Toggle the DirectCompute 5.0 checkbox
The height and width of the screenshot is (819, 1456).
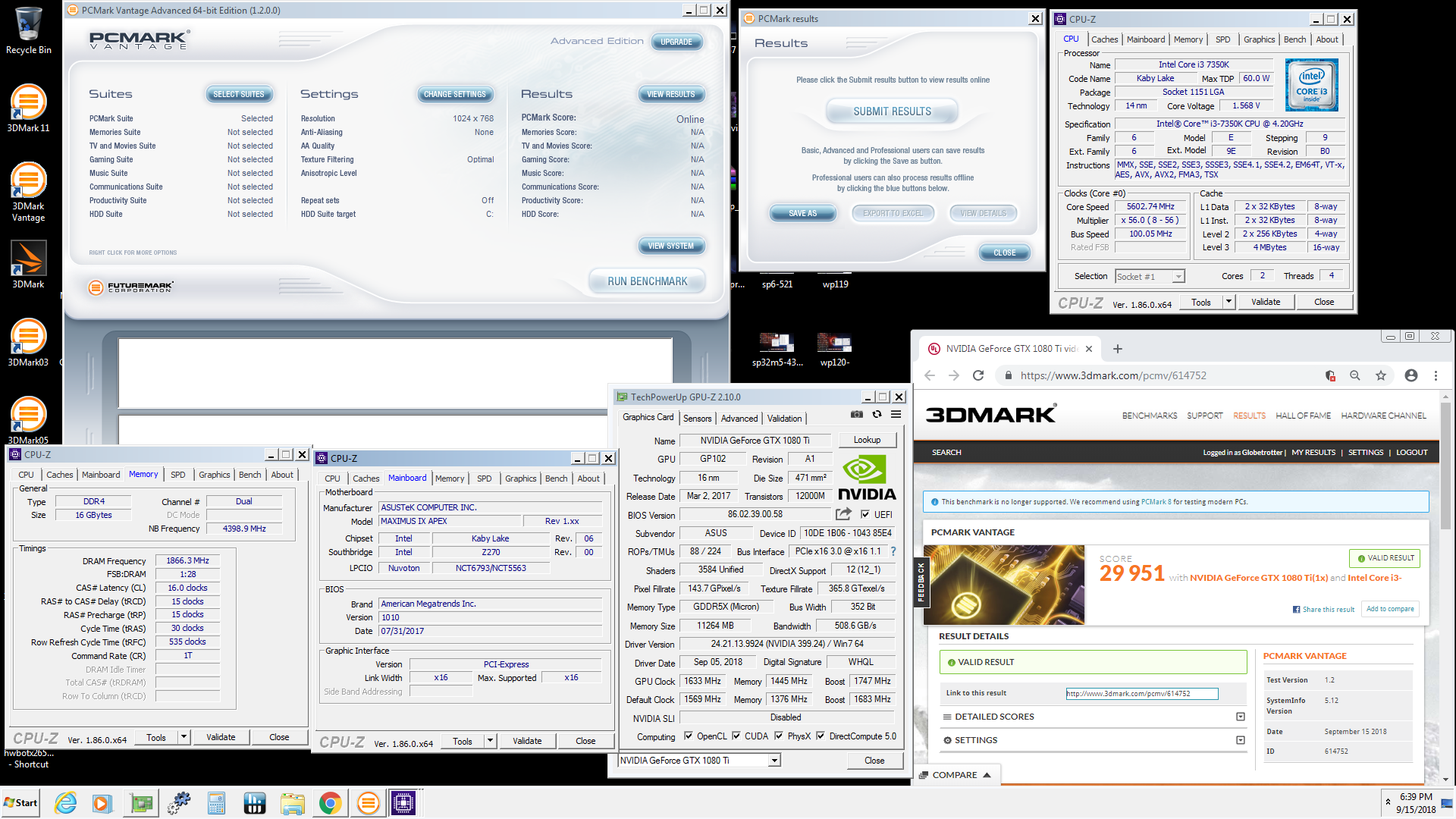point(821,736)
